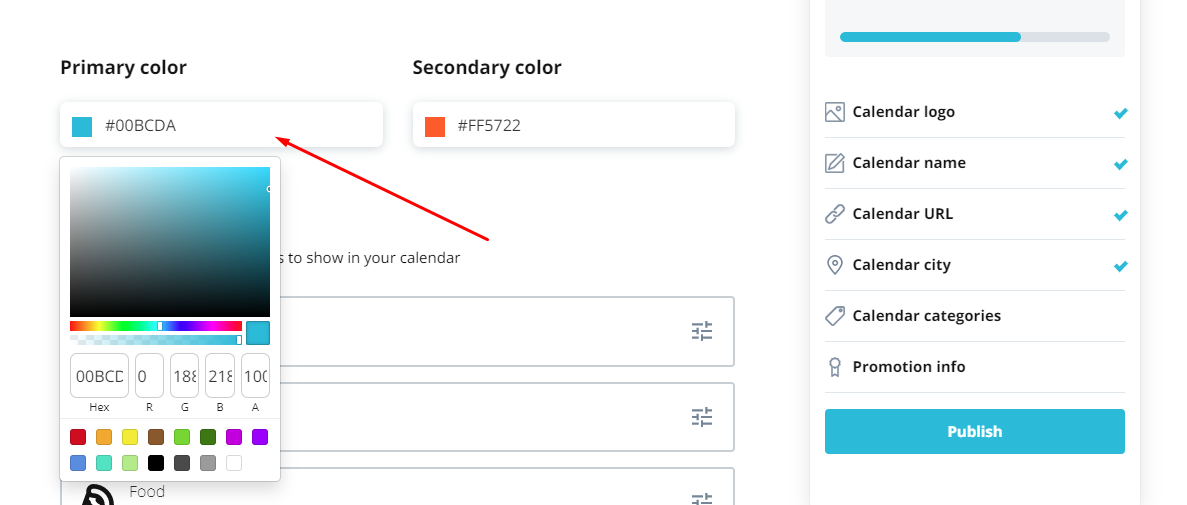Pick the black preset swatch

click(156, 463)
